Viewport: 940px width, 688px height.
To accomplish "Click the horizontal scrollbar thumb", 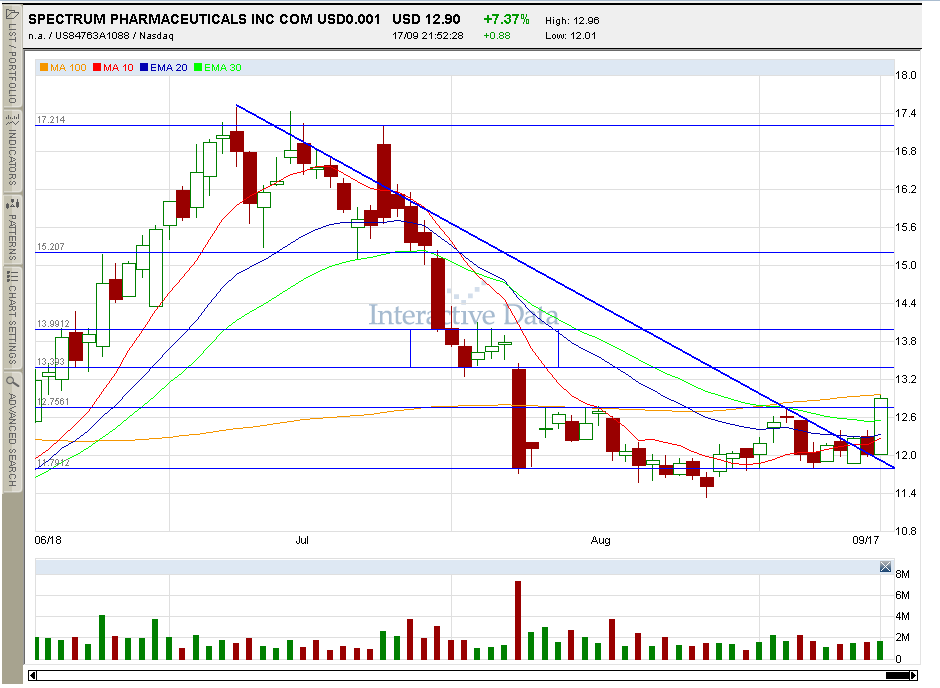I will tap(897, 675).
